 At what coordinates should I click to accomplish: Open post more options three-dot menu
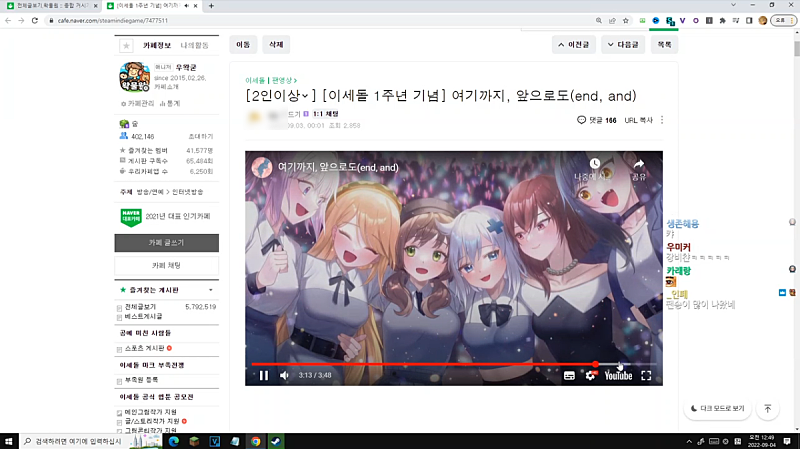pos(662,120)
